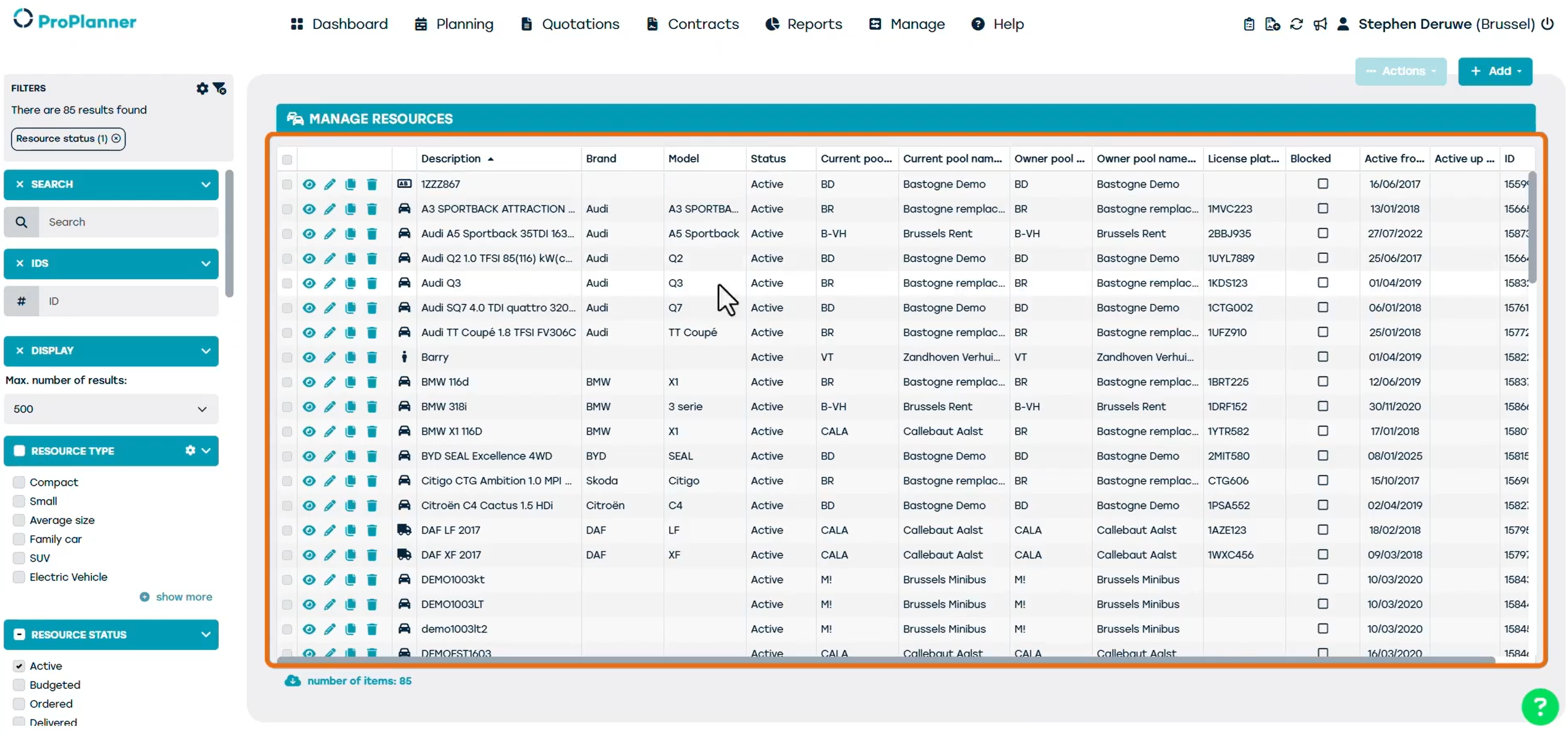Viewport: 1568px width, 734px height.
Task: Tick the Blocked checkbox for BYD SEAL
Action: click(x=1323, y=456)
